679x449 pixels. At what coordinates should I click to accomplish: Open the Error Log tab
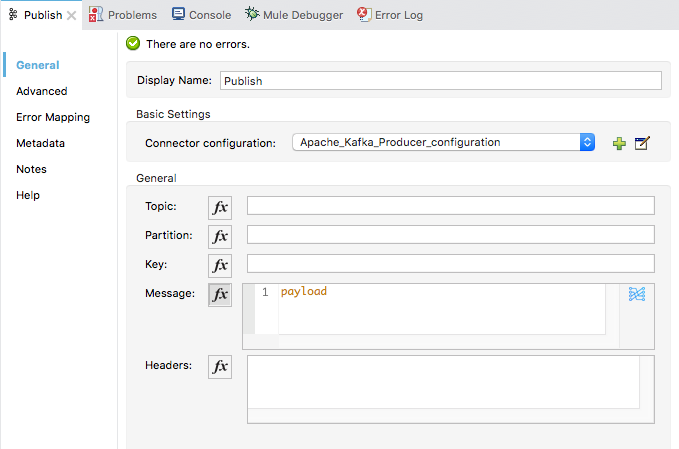390,15
